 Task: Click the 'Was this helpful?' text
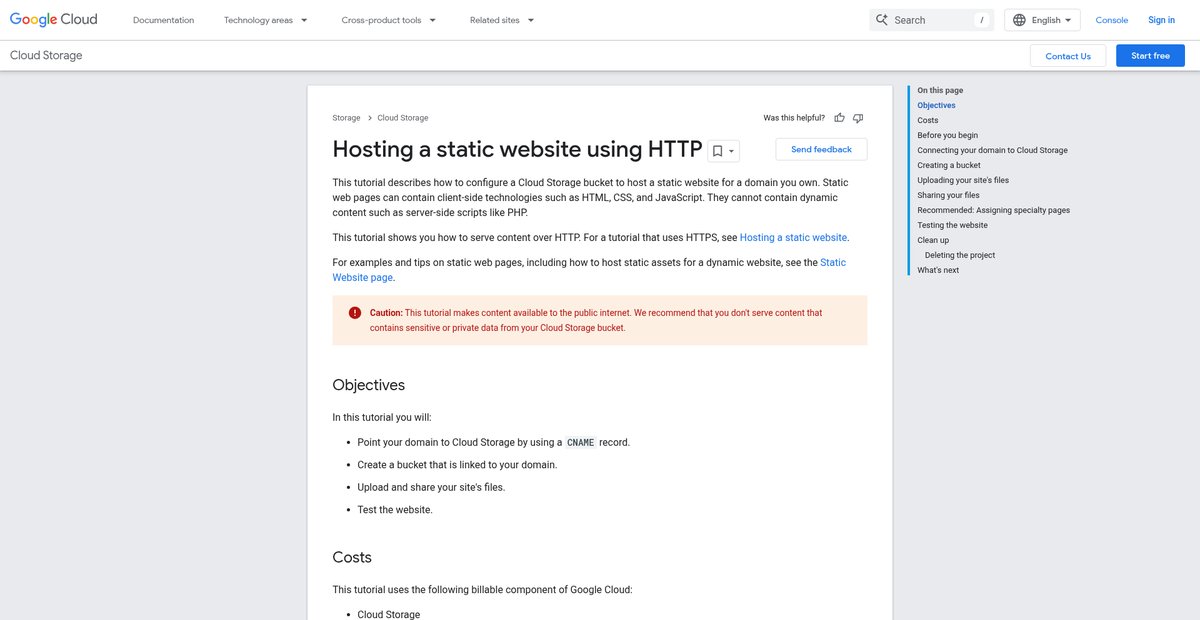(x=794, y=118)
